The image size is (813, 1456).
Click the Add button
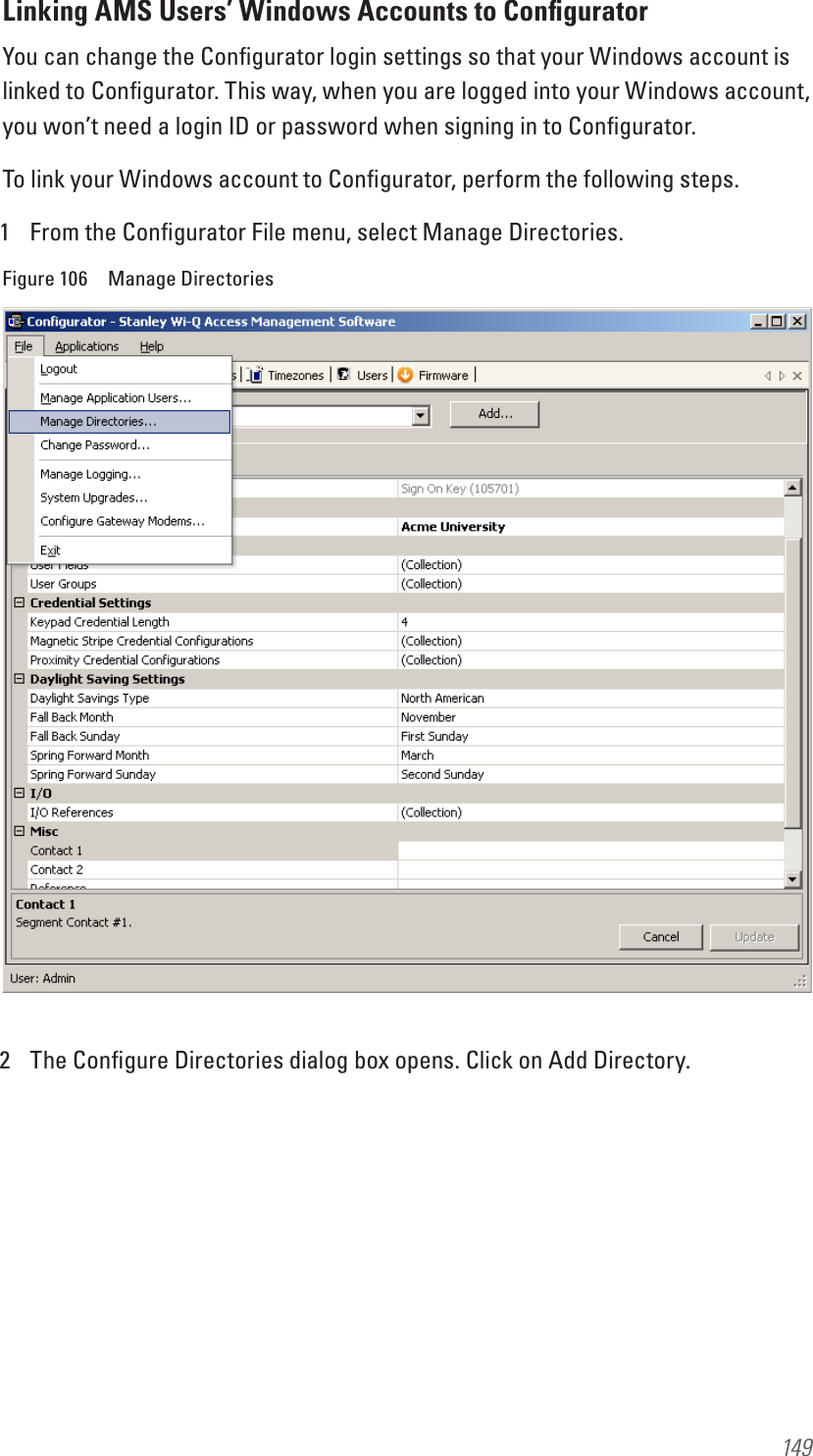tap(493, 413)
